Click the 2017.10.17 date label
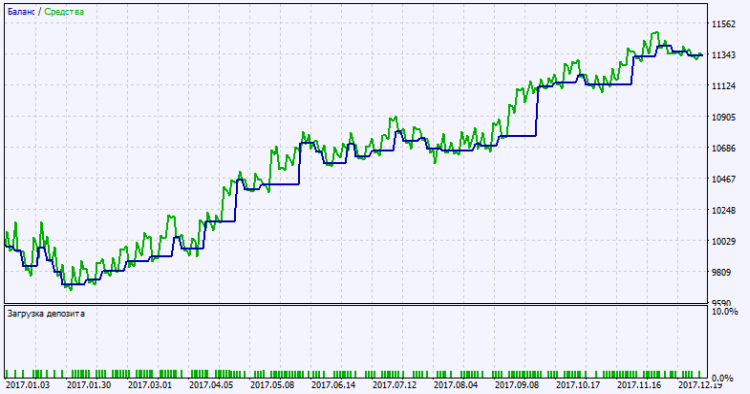 coord(578,385)
